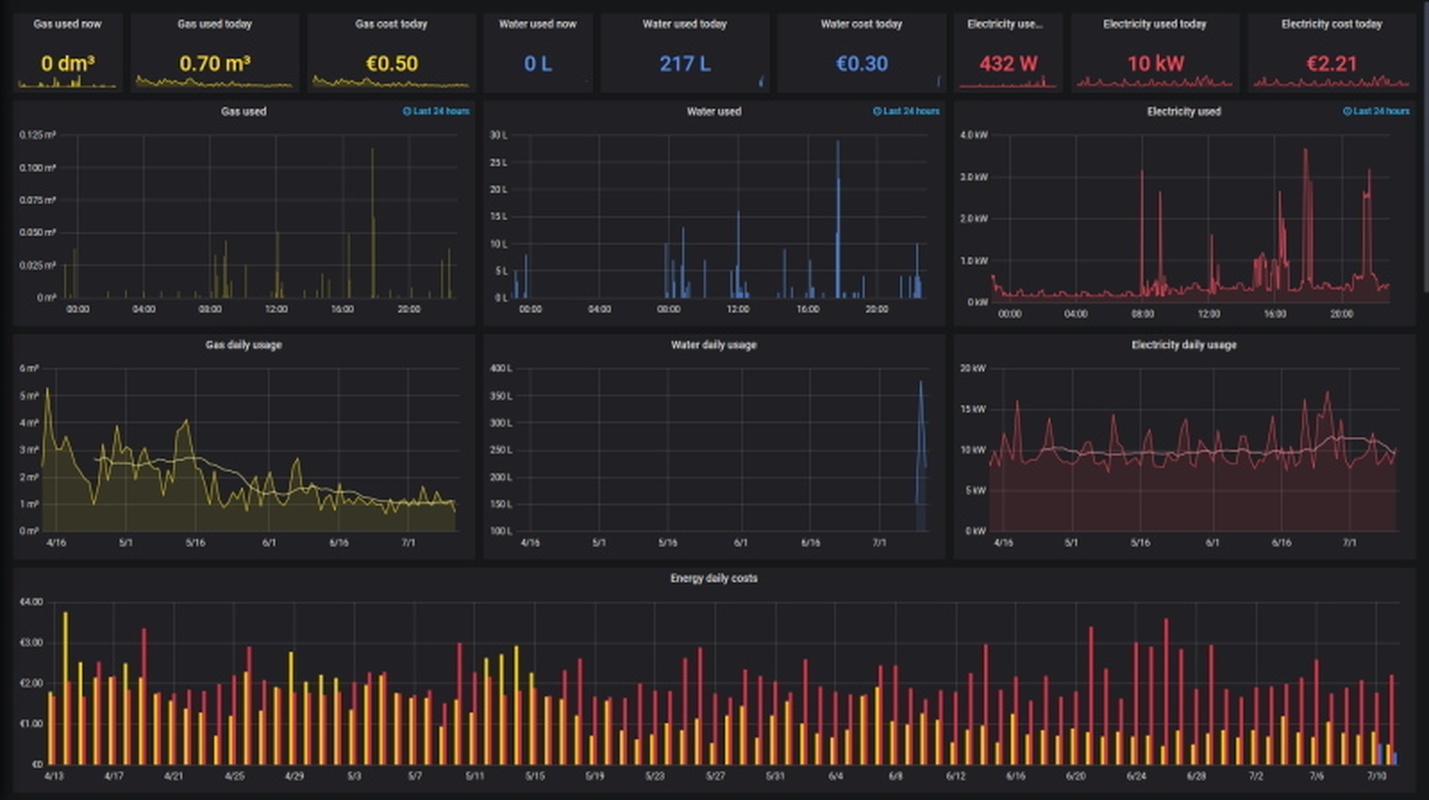Click the clock icon in Gas used panel
Screen dimensions: 1429x800
click(x=407, y=111)
